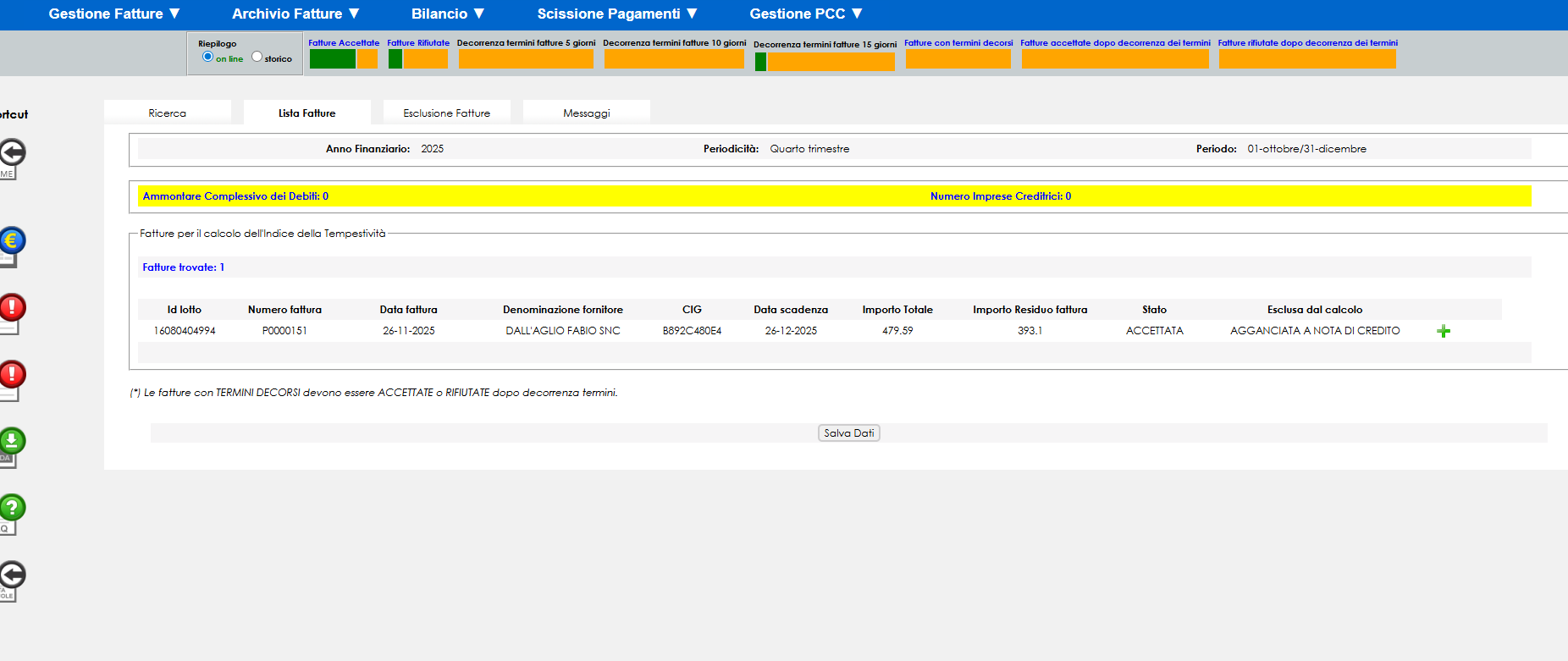Select the 'on line' radio button
The width and height of the screenshot is (1568, 661).
coord(207,57)
